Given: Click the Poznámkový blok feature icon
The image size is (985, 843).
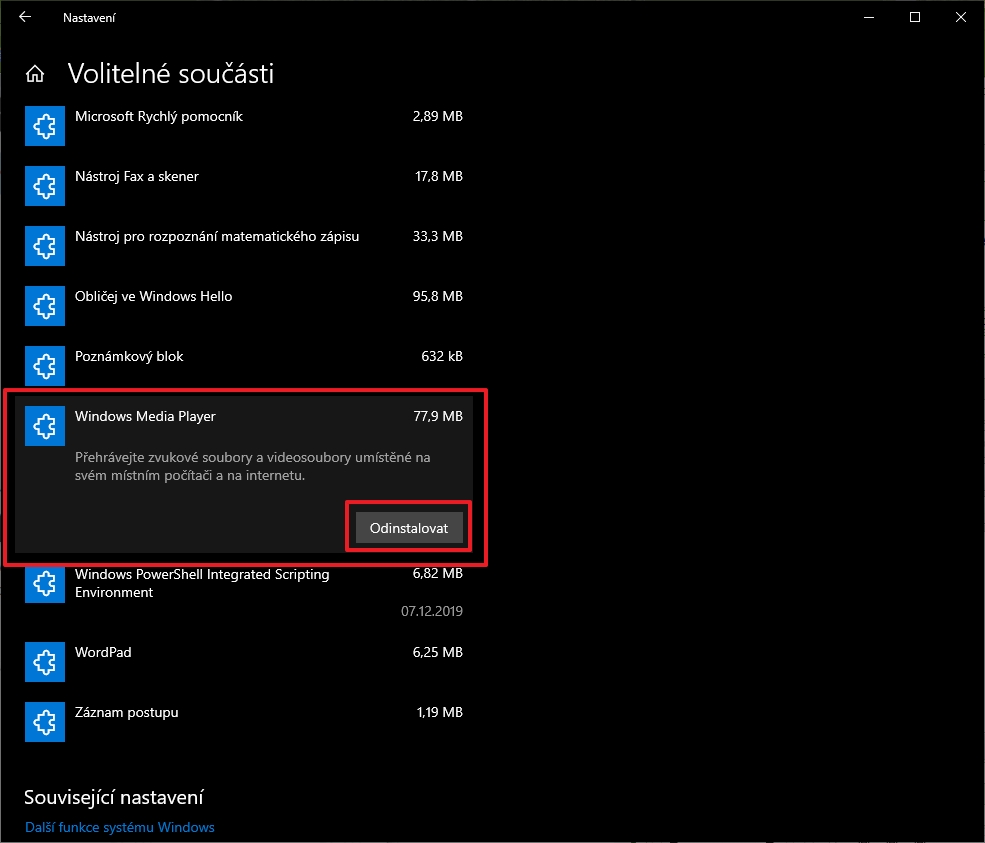Looking at the screenshot, I should coord(45,366).
